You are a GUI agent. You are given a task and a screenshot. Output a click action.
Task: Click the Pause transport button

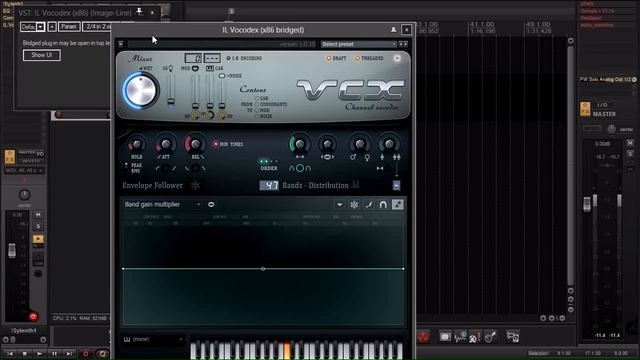click(54, 353)
